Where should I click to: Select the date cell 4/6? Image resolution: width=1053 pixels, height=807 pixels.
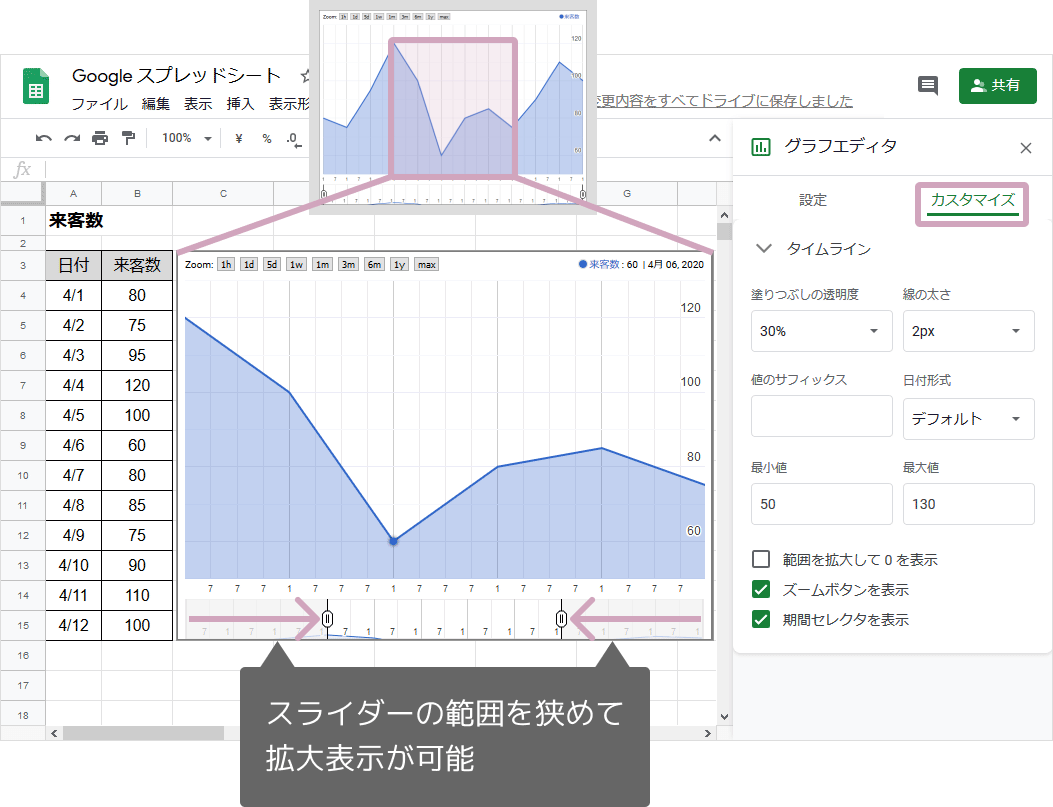73,445
